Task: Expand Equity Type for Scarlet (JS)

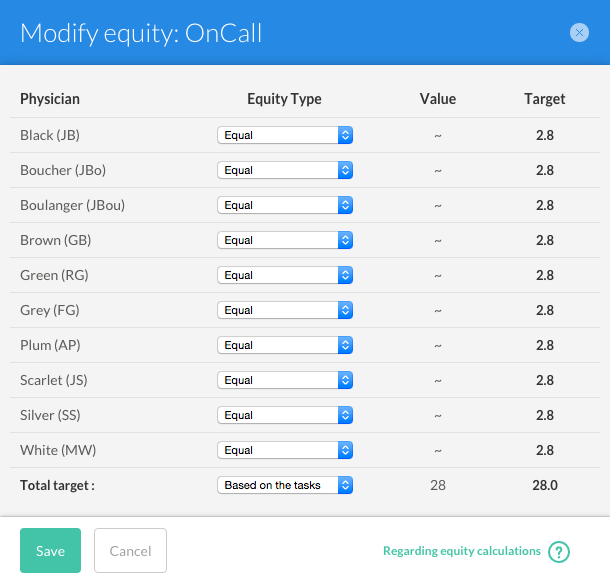Action: pos(285,380)
